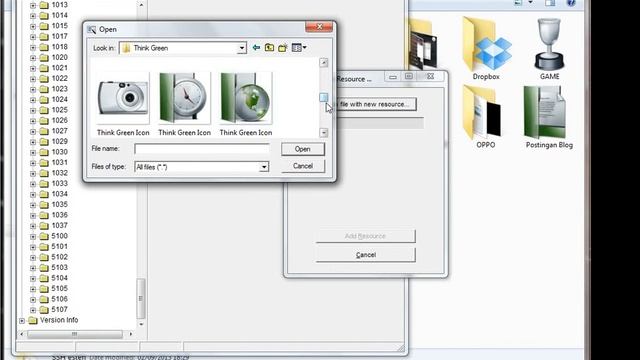Screen dimensions: 640x360
Task: Click file list scroll up arrow
Action: pyautogui.click(x=324, y=63)
